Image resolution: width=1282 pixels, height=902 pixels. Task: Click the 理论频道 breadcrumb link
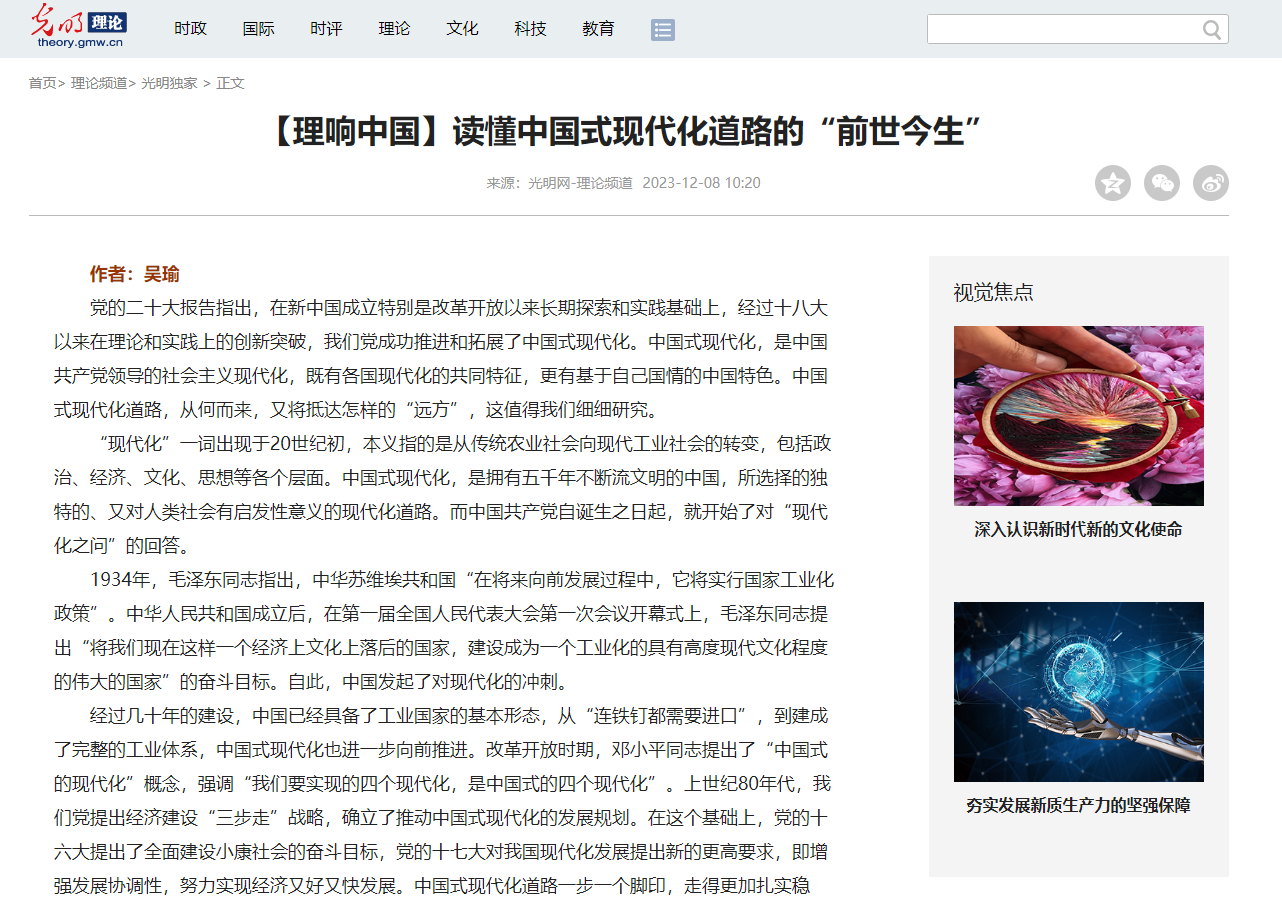98,83
